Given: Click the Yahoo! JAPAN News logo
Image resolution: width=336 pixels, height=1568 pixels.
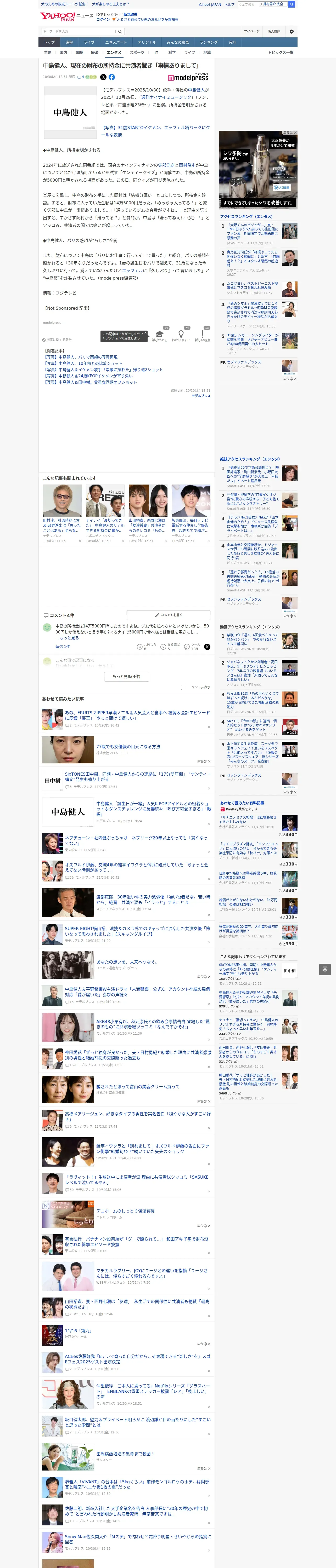Looking at the screenshot, I should (x=66, y=16).
